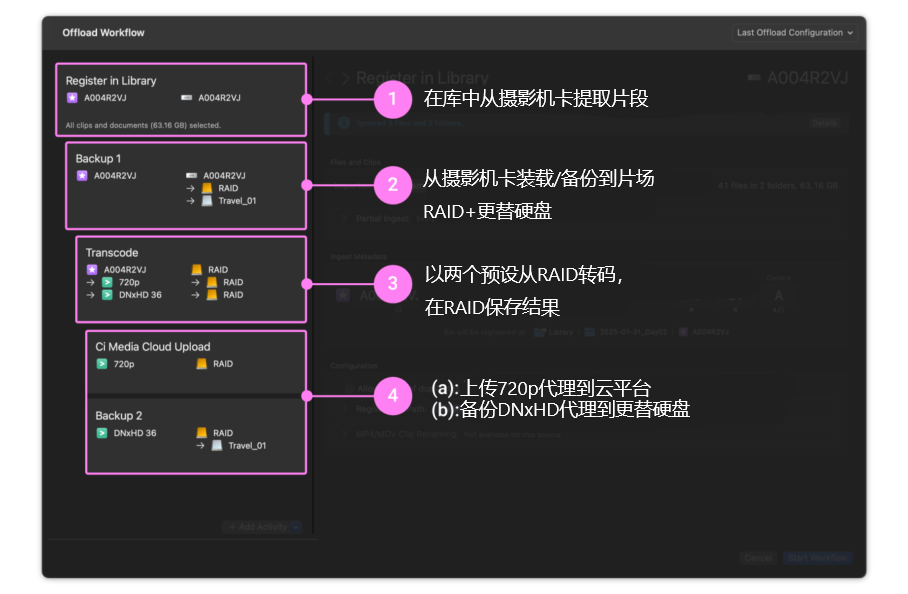908x594 pixels.
Task: Enable the checkbox under Configuration section
Action: click(x=350, y=386)
